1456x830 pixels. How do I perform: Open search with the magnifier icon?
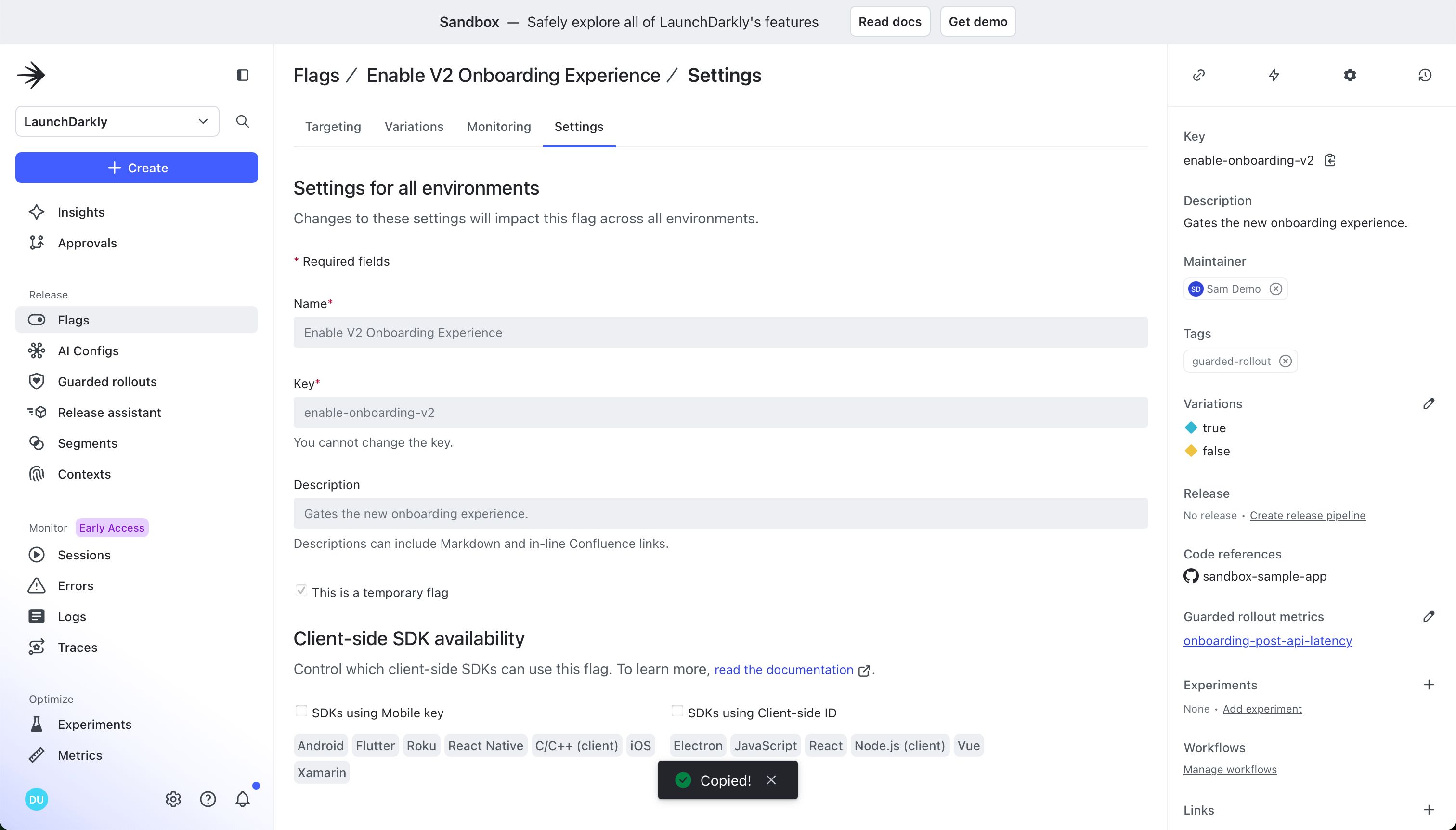[242, 121]
